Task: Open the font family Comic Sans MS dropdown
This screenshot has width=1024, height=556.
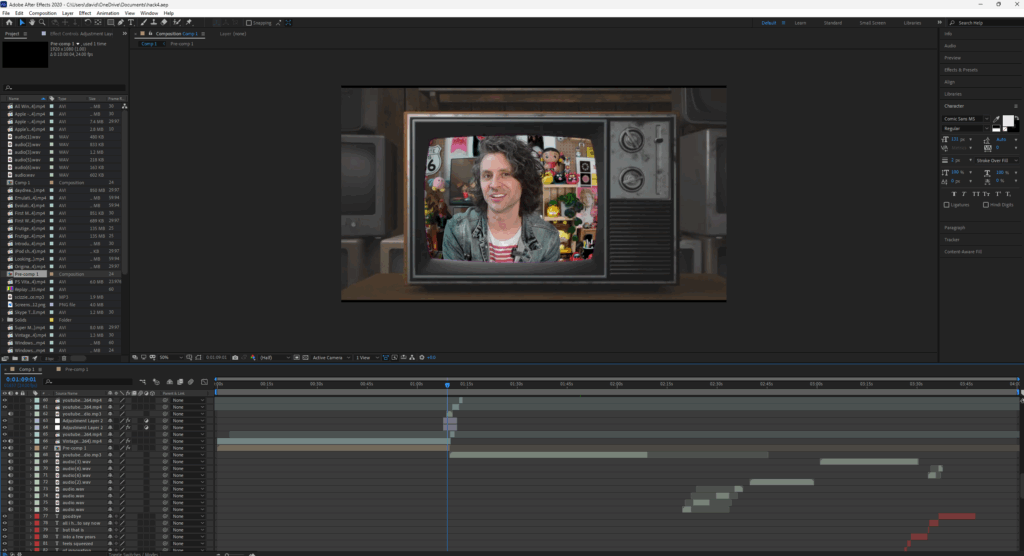Action: point(966,119)
